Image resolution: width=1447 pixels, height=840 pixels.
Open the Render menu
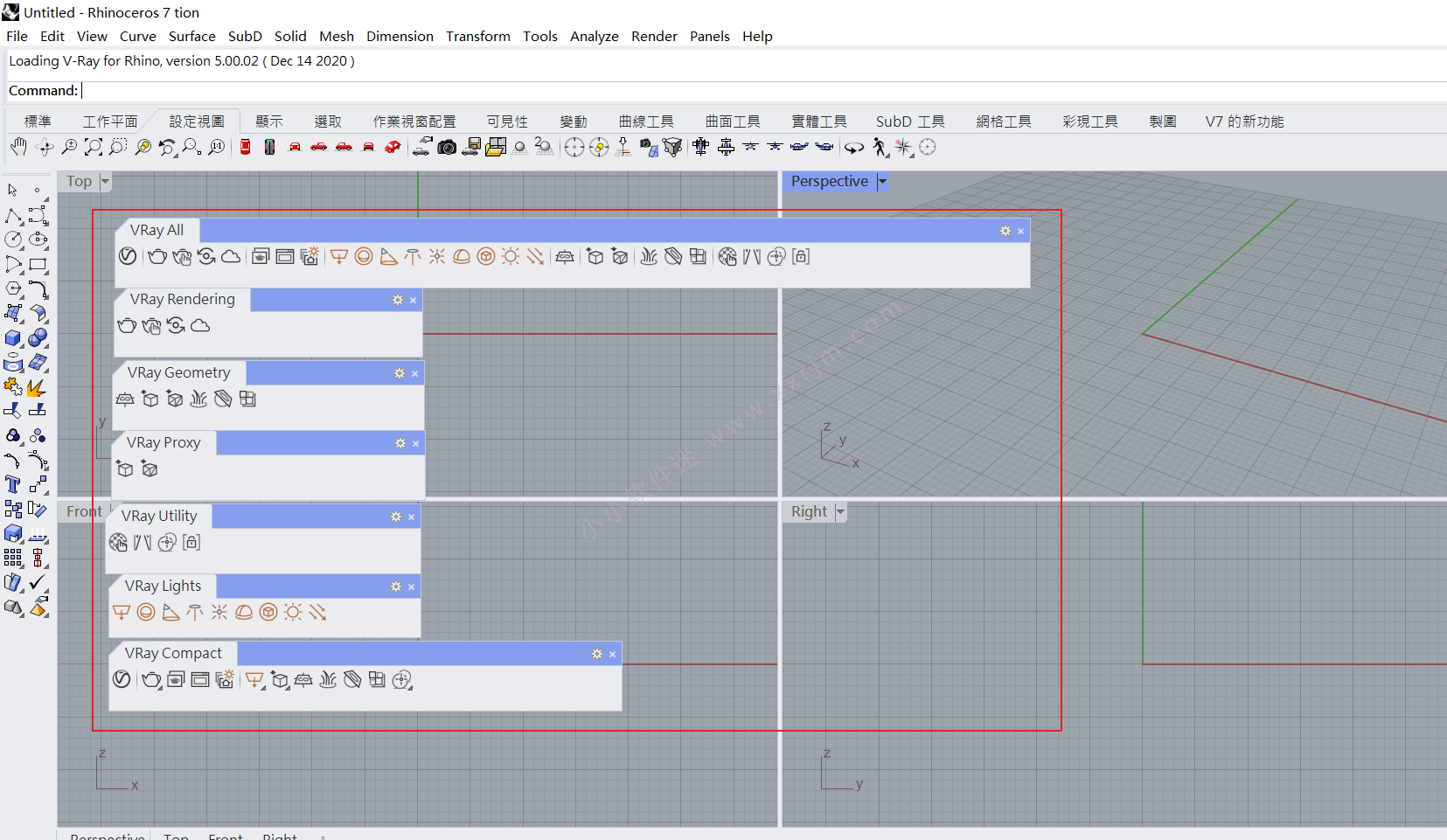click(654, 36)
